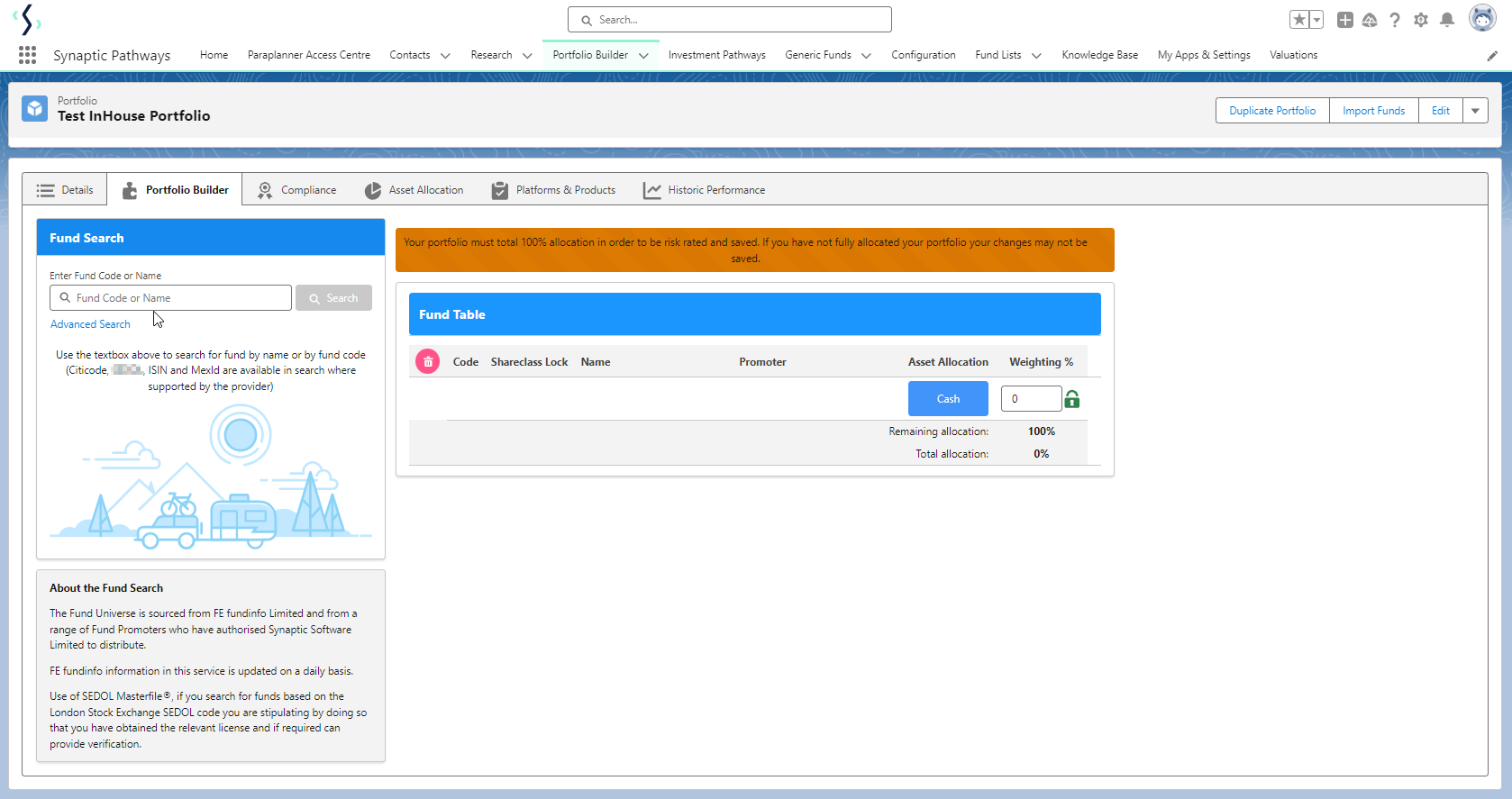1512x799 pixels.
Task: Focus the Fund Code or Name field
Action: pyautogui.click(x=170, y=298)
